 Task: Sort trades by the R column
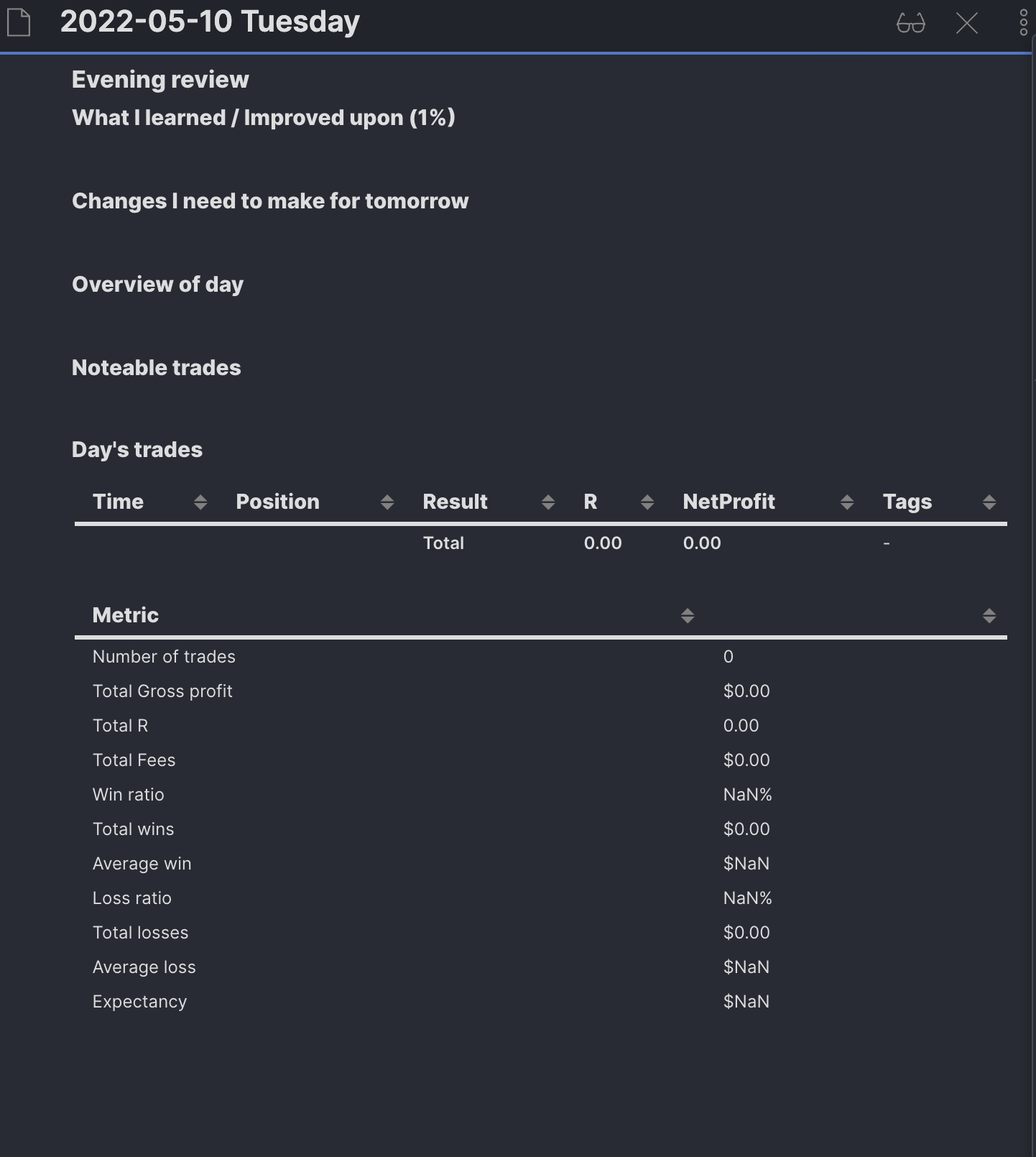[647, 502]
